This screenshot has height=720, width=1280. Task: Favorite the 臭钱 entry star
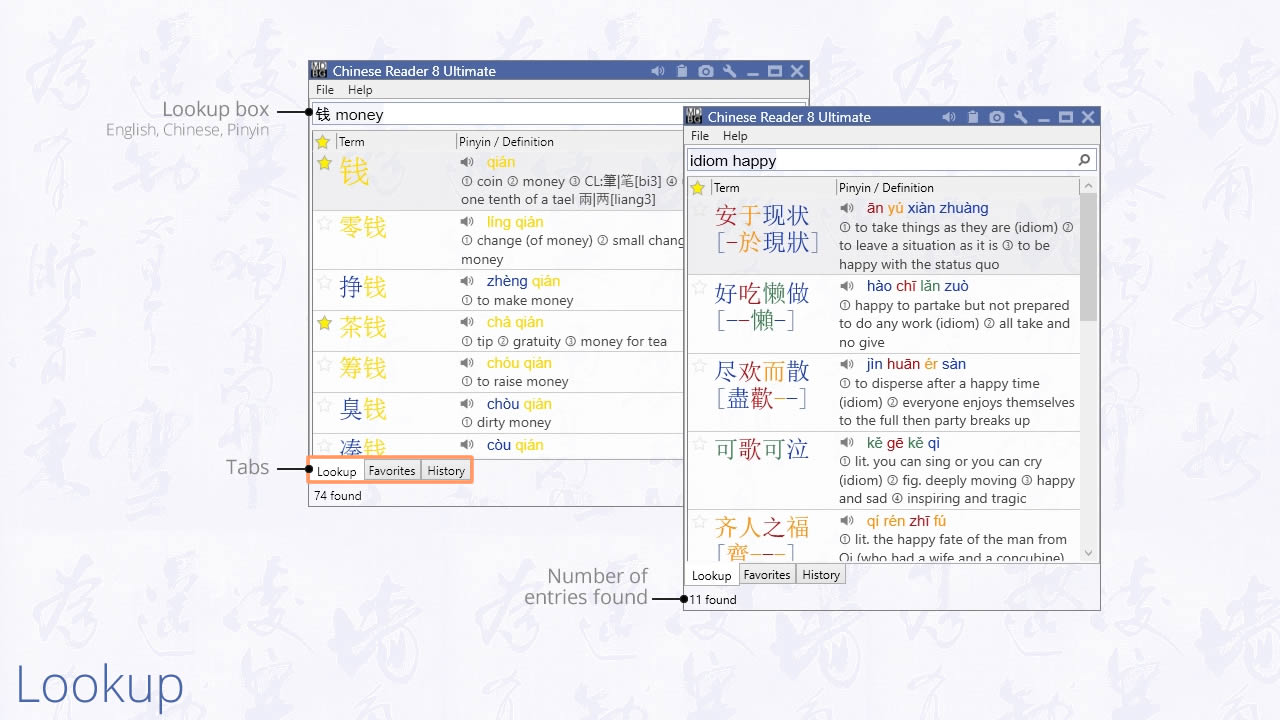pos(324,405)
